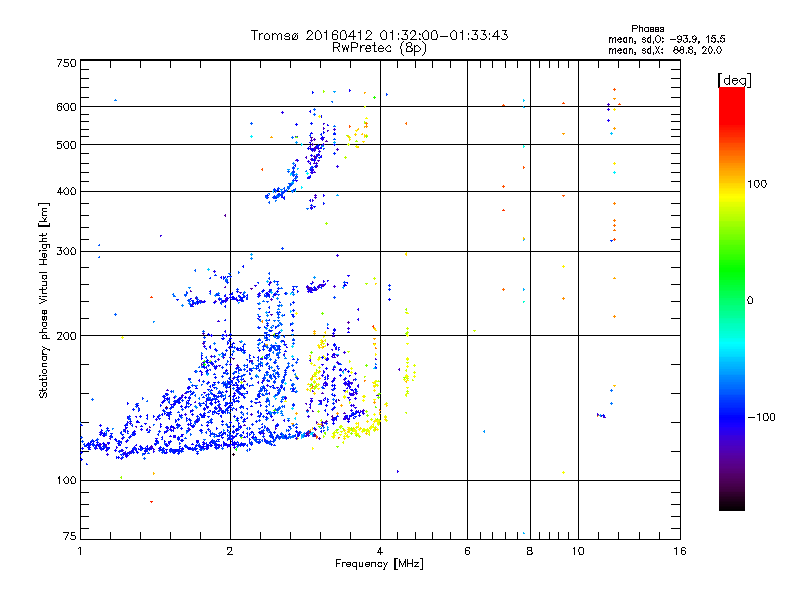The width and height of the screenshot is (800, 600).
Task: Click the x-axis tick label '6'
Action: (467, 551)
